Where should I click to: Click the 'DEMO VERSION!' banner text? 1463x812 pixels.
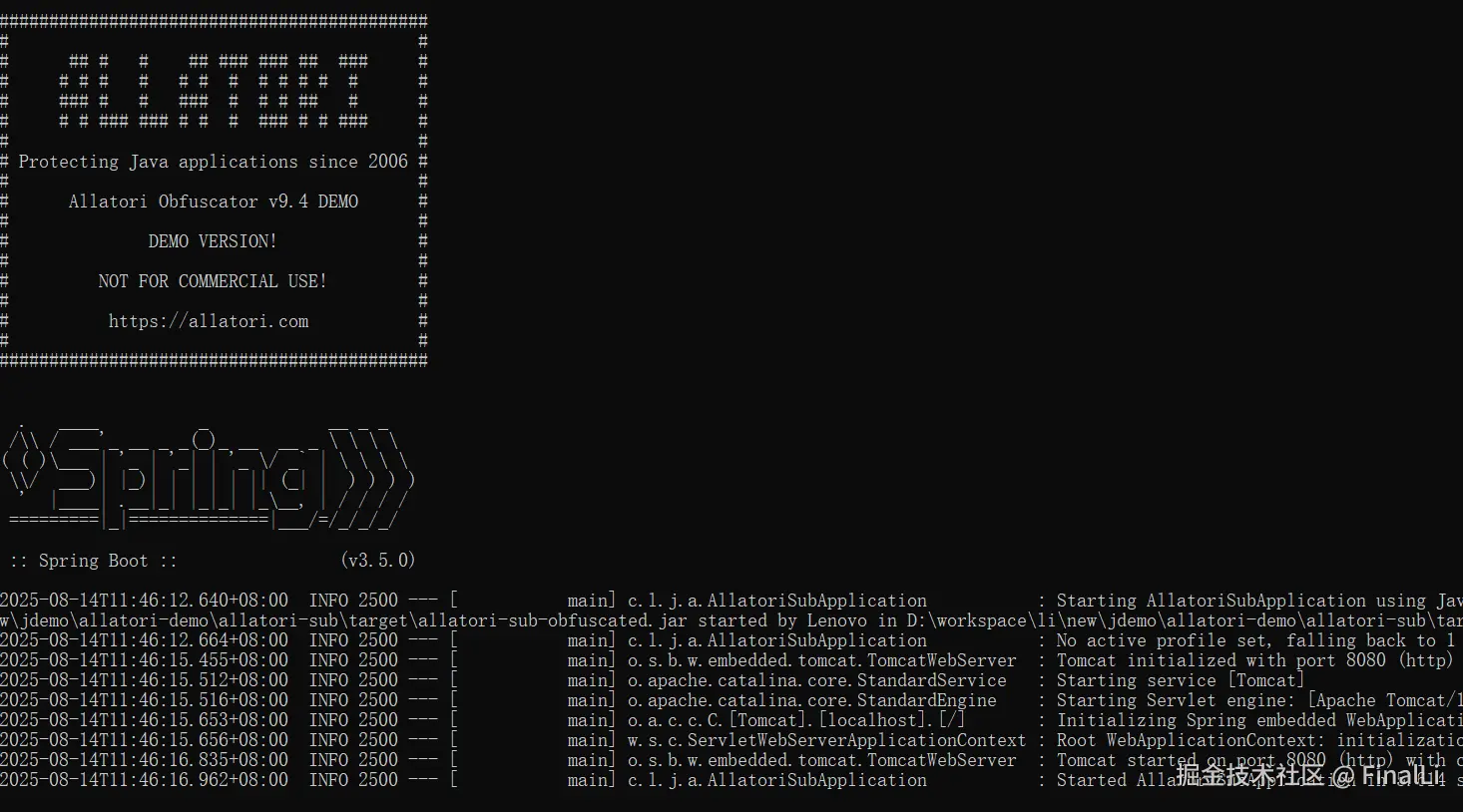[x=213, y=241]
